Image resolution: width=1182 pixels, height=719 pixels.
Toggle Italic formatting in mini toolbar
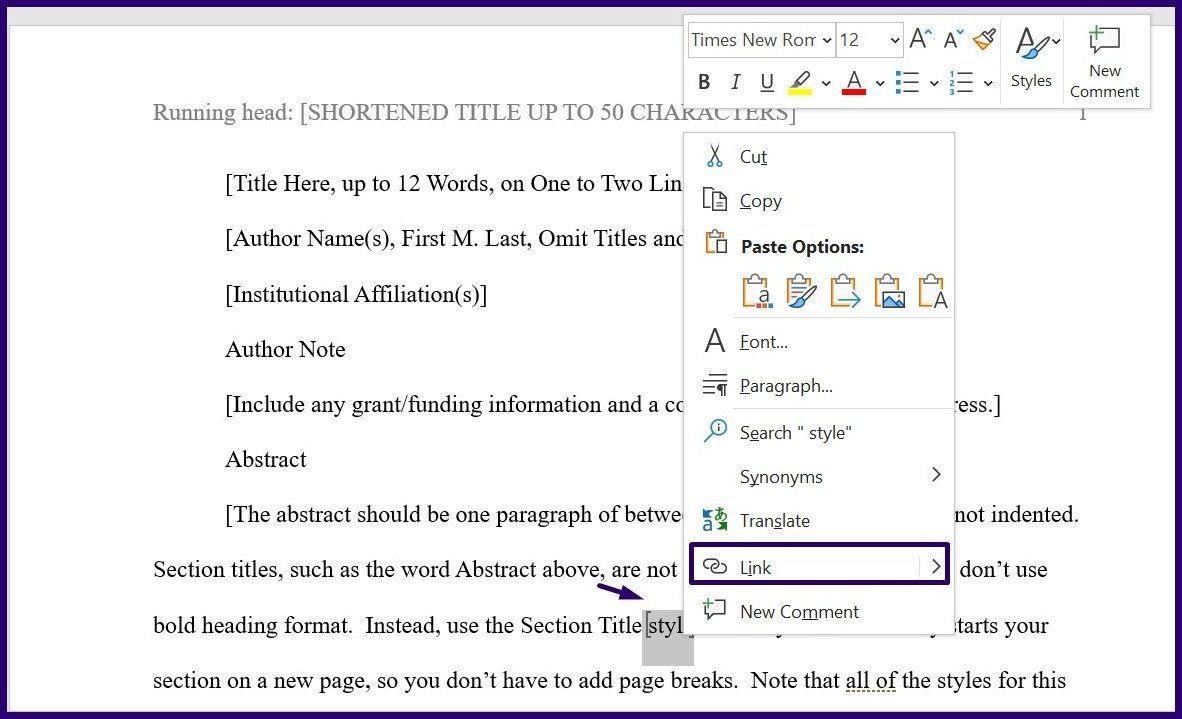click(736, 81)
